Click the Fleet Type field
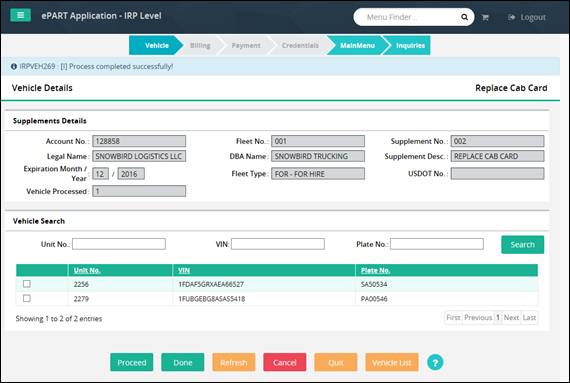Screen dimensions: 570x383 (318, 174)
